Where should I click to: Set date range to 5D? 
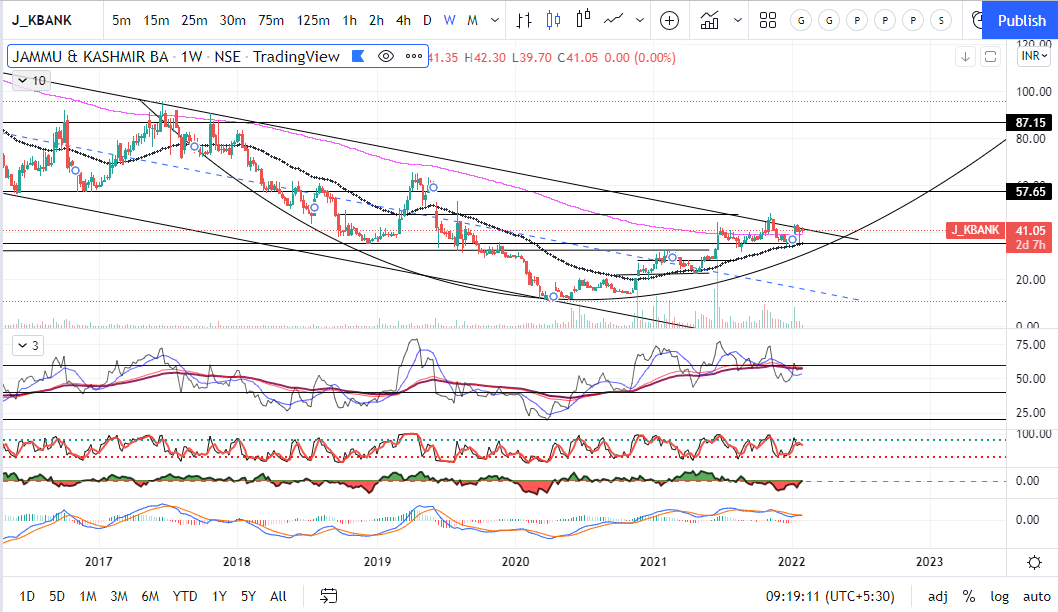pos(57,596)
